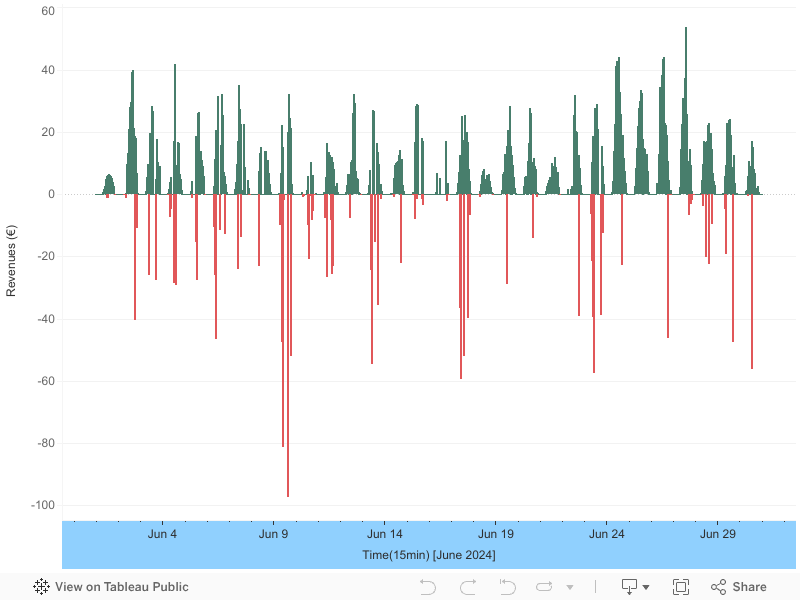Click the Revert icon in toolbar

(x=508, y=587)
